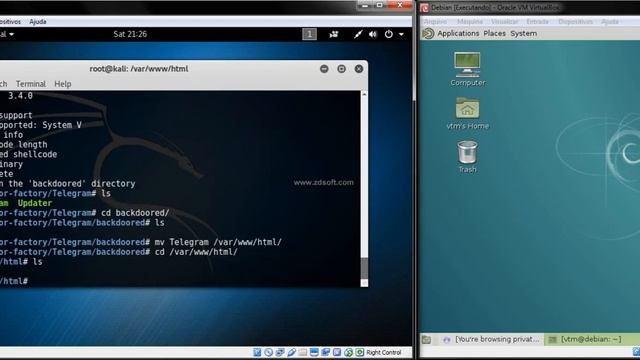Click the [vtm@debian: ~] taskbar button
640x360 pixels.
tap(591, 339)
